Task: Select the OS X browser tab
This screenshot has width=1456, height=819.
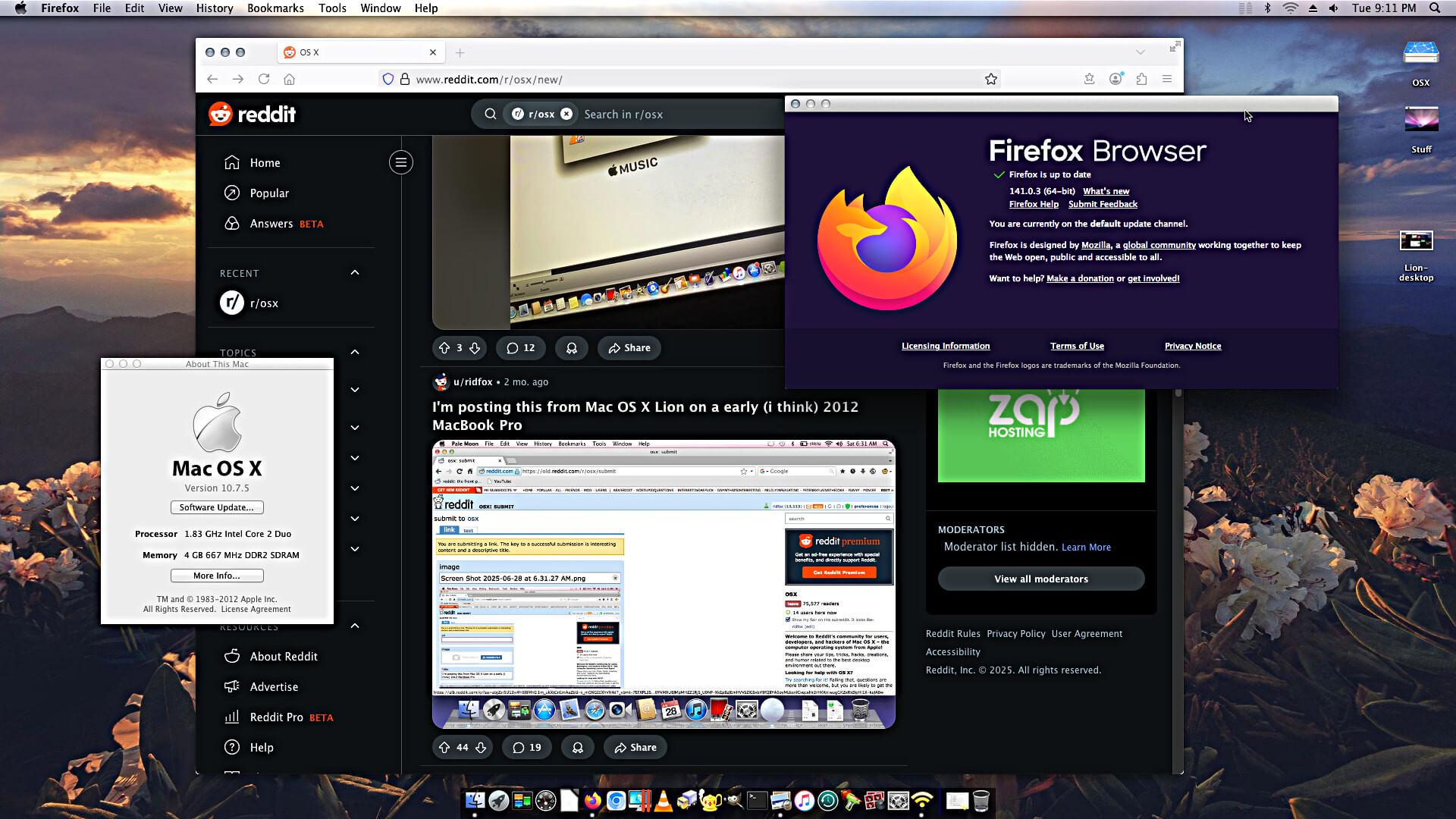Action: point(359,52)
